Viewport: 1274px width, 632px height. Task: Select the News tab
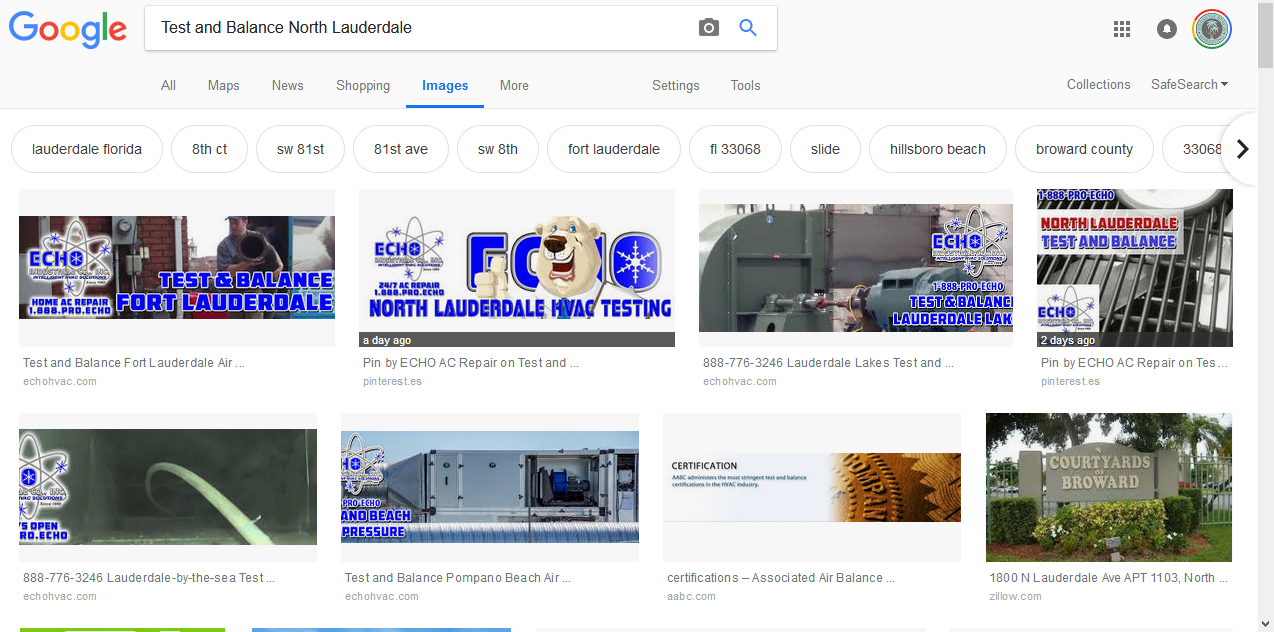[x=287, y=86]
